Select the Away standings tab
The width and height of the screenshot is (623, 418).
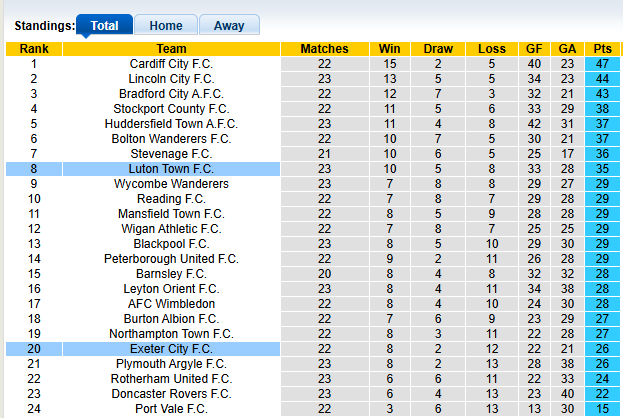pos(229,26)
